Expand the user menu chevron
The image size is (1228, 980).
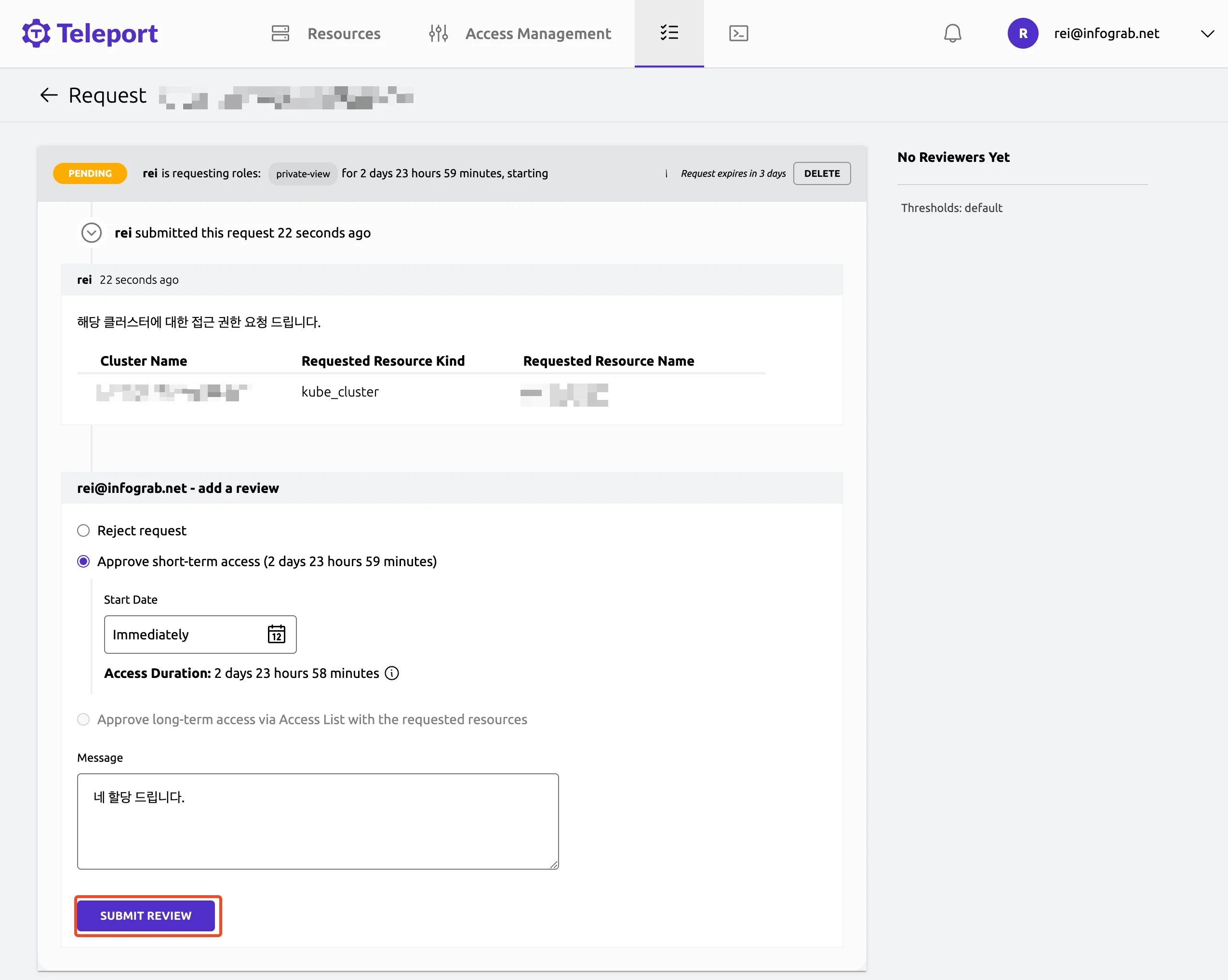(x=1207, y=34)
